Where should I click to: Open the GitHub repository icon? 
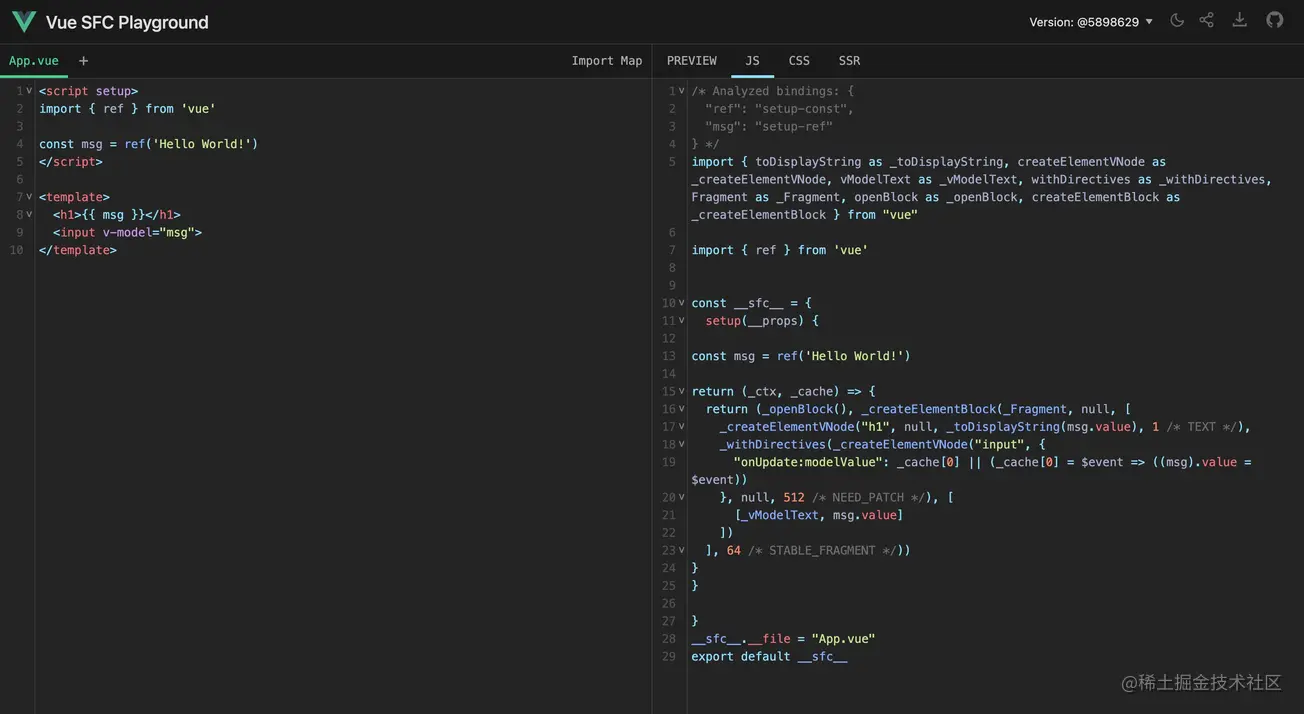[x=1275, y=21]
